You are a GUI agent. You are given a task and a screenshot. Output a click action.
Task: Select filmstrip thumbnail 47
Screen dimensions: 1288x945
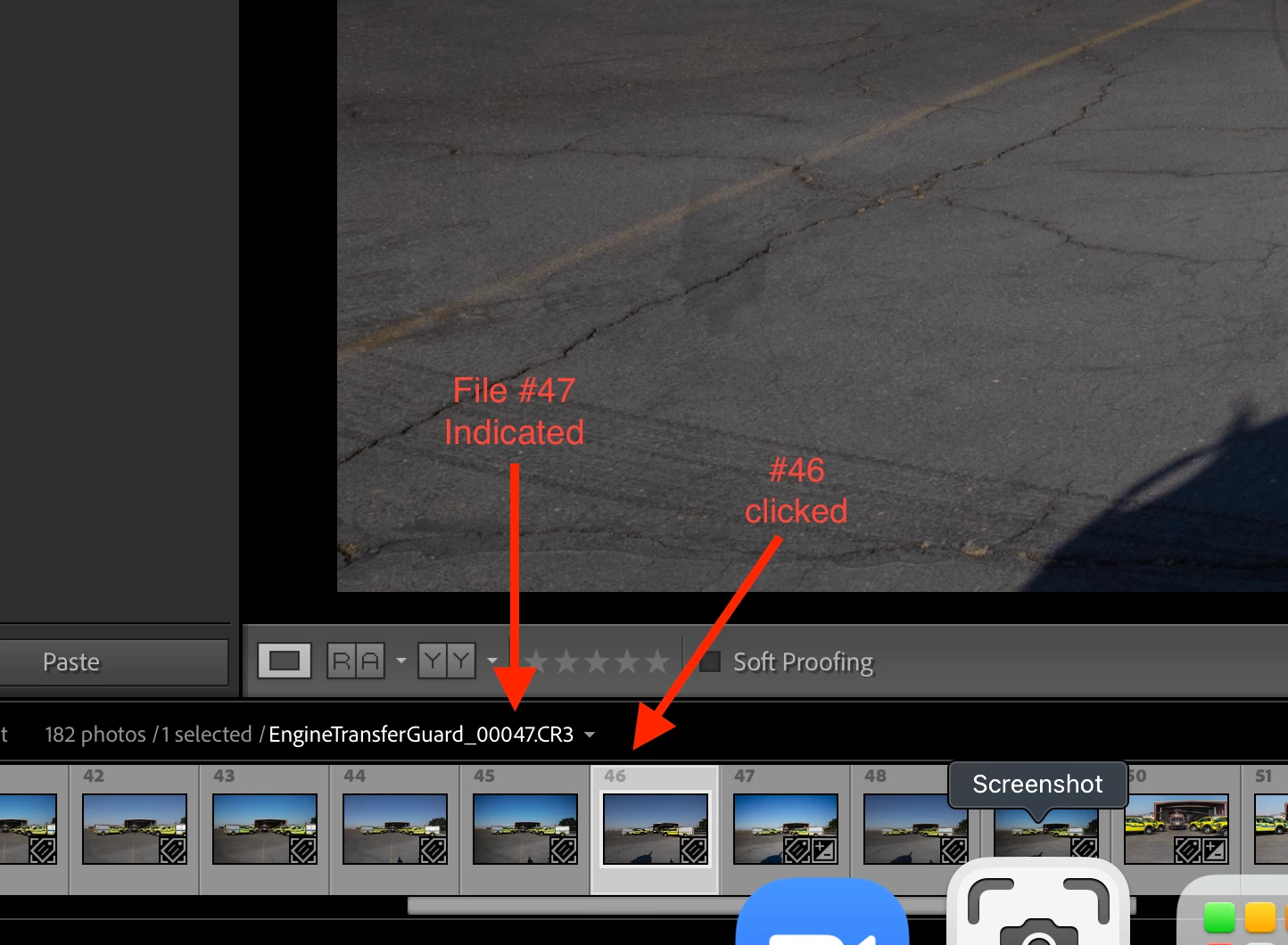[x=786, y=829]
